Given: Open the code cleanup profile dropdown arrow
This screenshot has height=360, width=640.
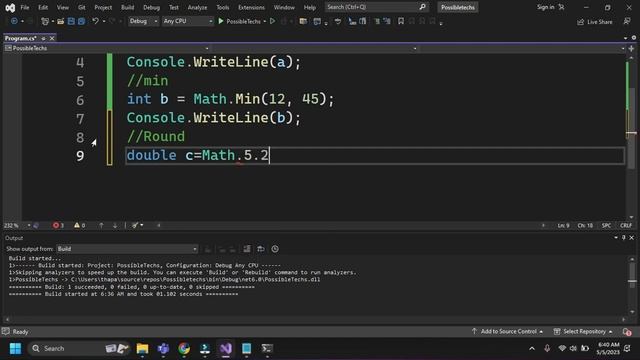Looking at the screenshot, I should pyautogui.click(x=142, y=225).
